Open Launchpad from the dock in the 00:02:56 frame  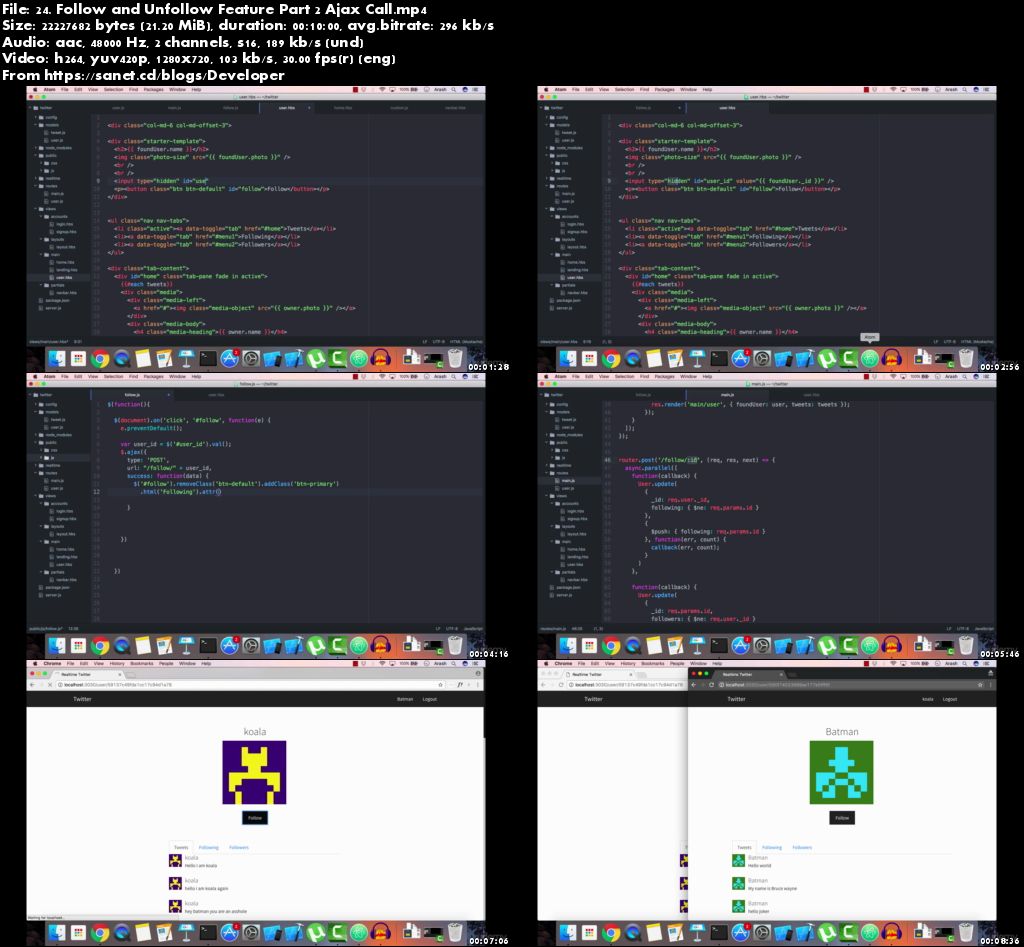tap(590, 358)
